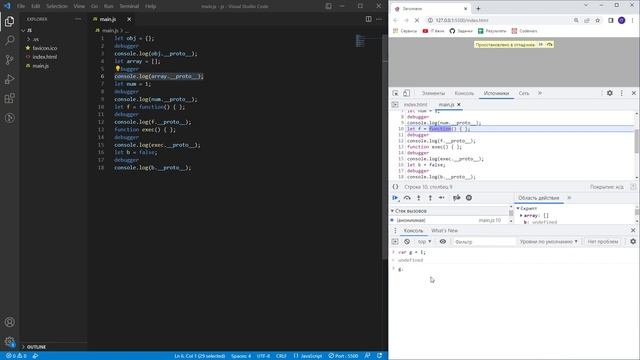Click resume button in paused debugger overlay
This screenshot has width=640, height=360.
pyautogui.click(x=541, y=44)
